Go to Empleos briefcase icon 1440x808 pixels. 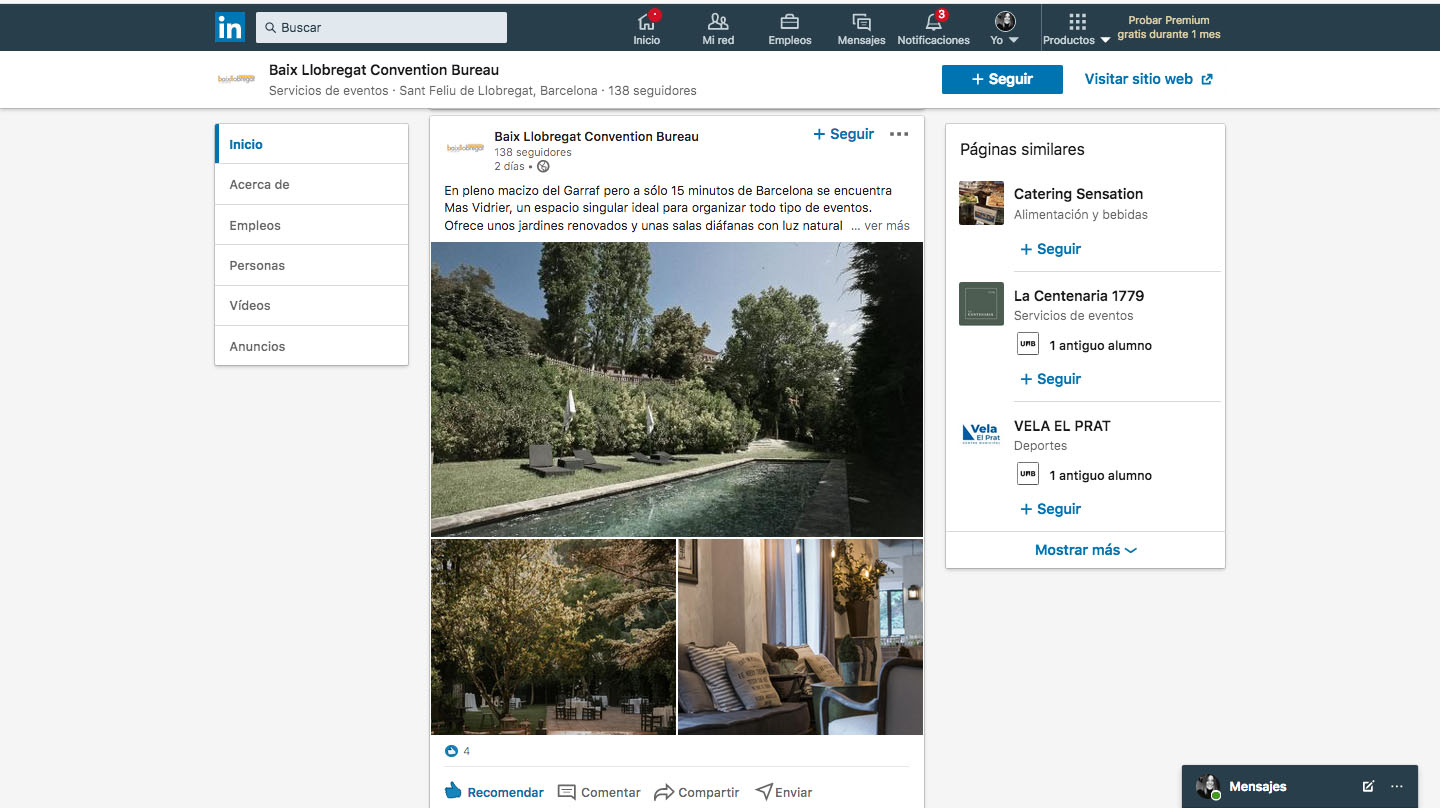point(789,22)
